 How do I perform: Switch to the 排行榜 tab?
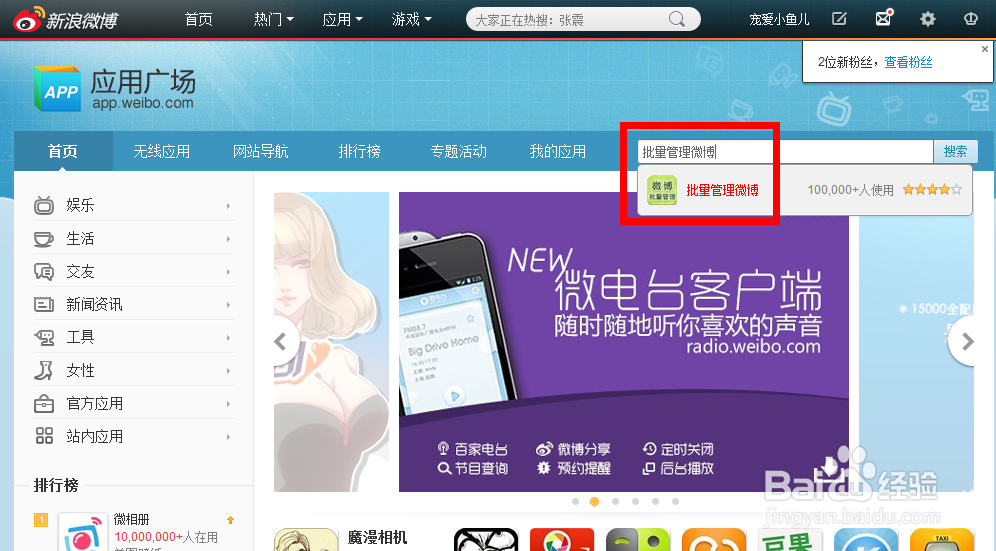[360, 151]
